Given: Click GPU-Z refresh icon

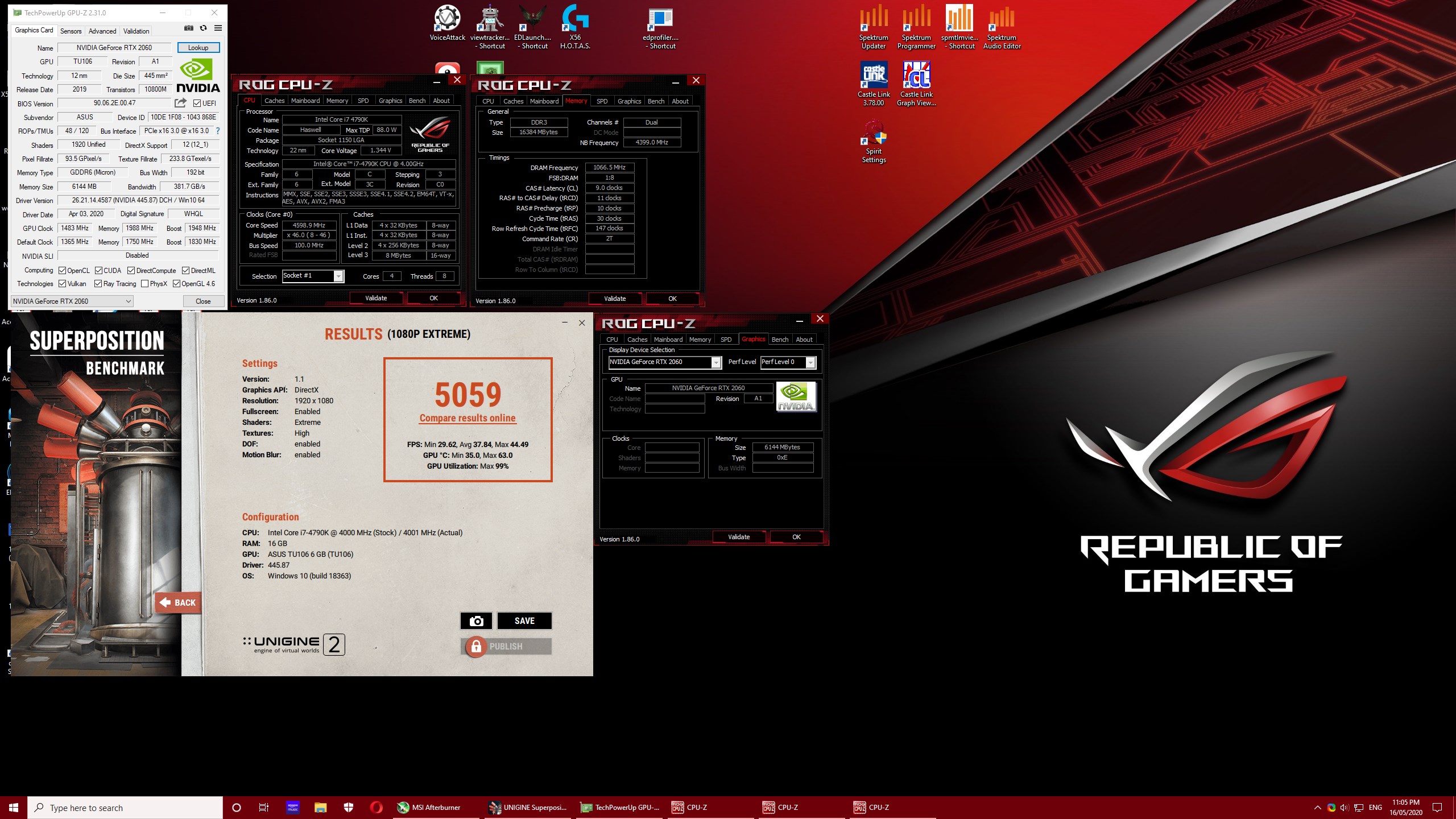Looking at the screenshot, I should pos(203,28).
